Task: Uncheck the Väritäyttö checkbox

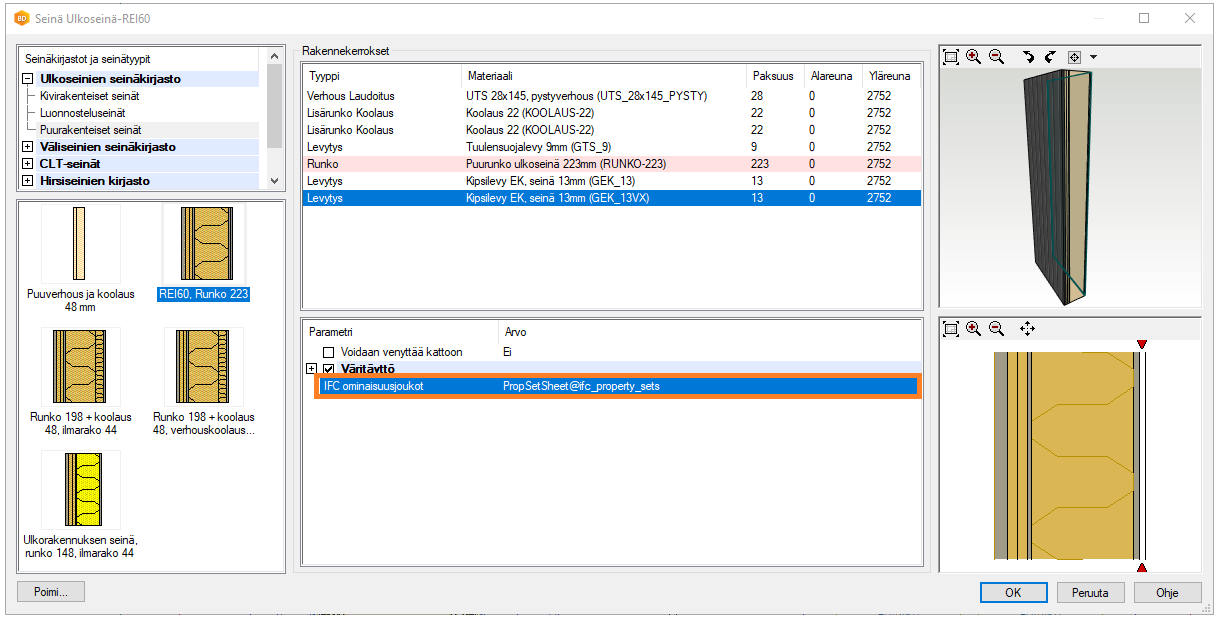Action: [328, 369]
